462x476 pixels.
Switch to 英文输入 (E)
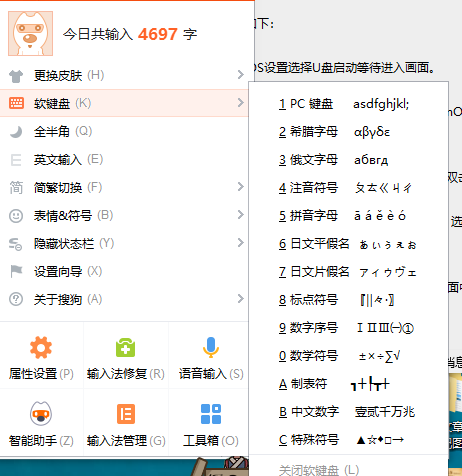click(x=124, y=159)
